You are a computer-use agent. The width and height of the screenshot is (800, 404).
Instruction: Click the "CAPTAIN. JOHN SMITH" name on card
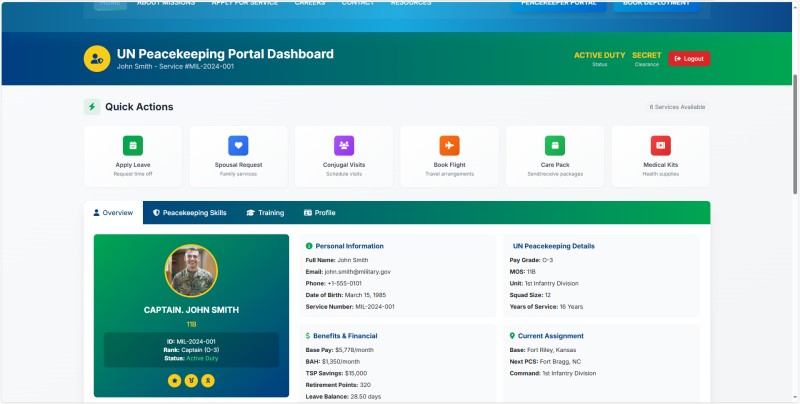click(x=191, y=310)
